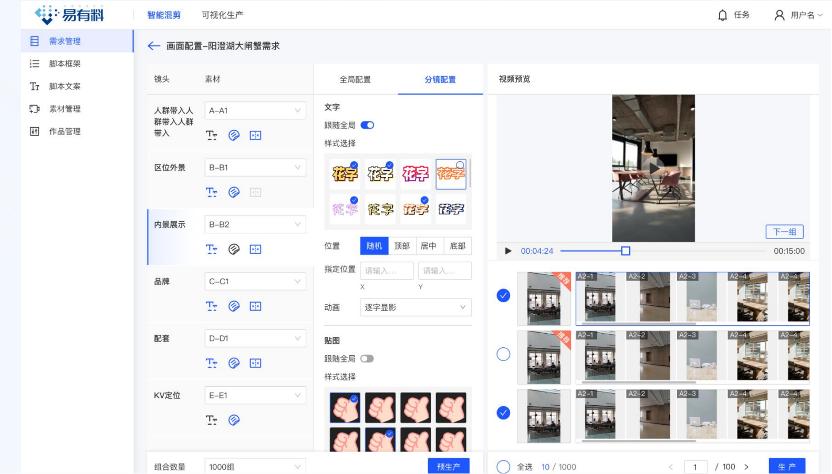Click the sticker icon under E-E1
This screenshot has width=832, height=474.
[x=233, y=420]
